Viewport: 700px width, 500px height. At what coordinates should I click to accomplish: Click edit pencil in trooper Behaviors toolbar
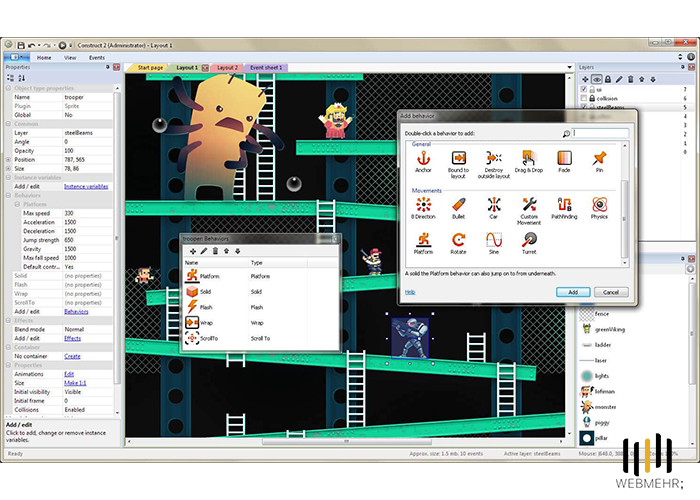(204, 251)
